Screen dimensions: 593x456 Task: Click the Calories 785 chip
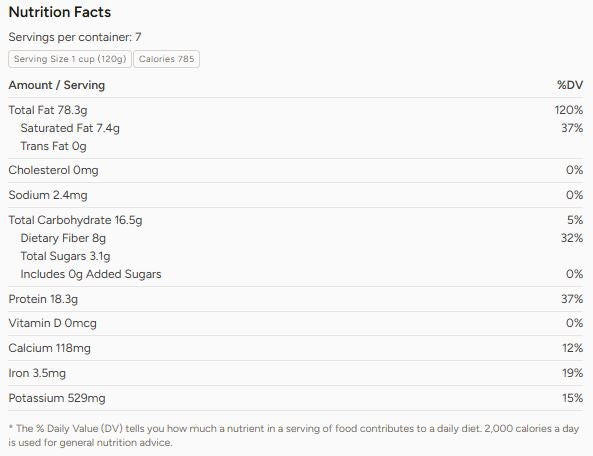[166, 59]
